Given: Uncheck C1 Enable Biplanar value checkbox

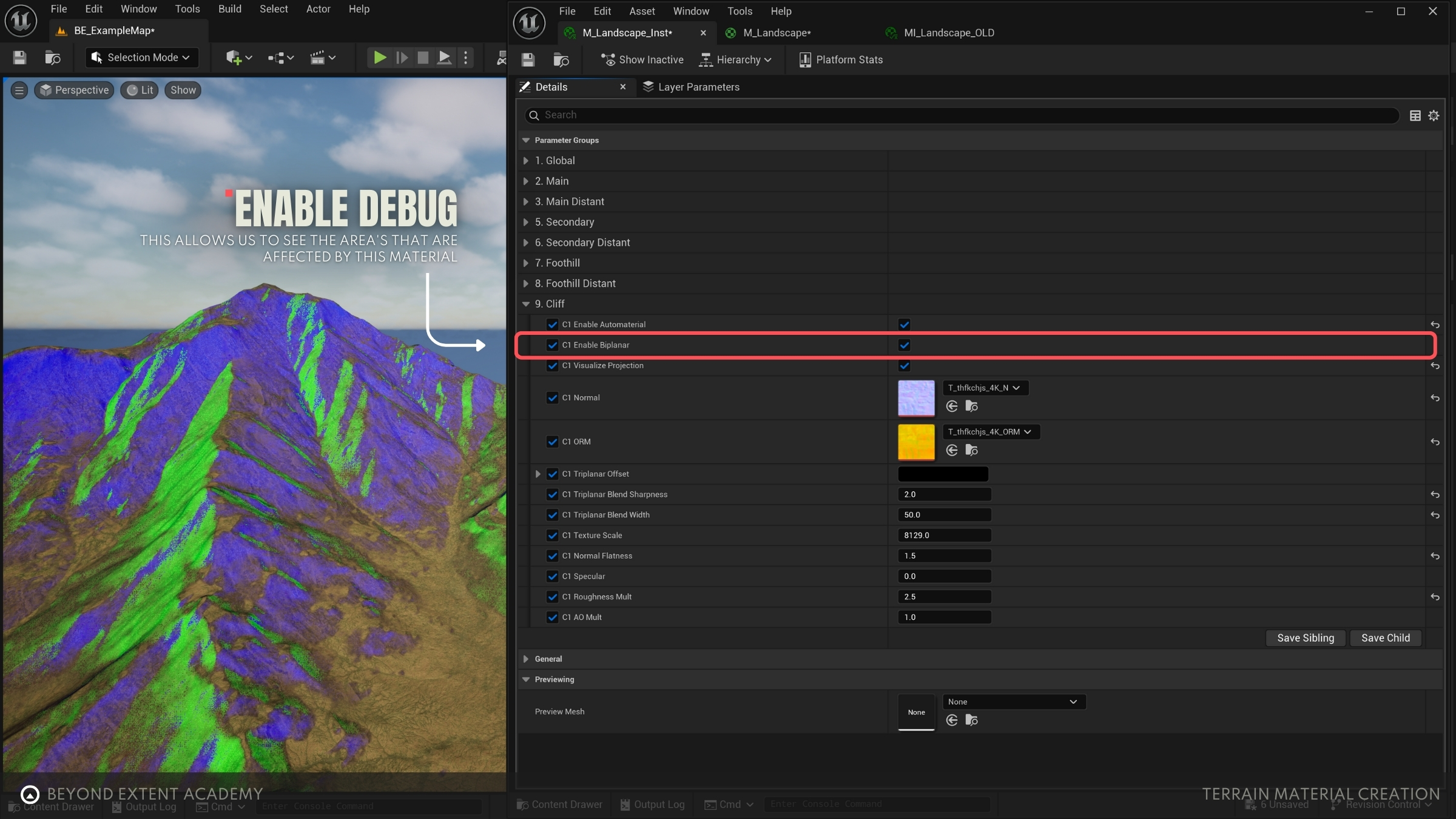Looking at the screenshot, I should (904, 345).
